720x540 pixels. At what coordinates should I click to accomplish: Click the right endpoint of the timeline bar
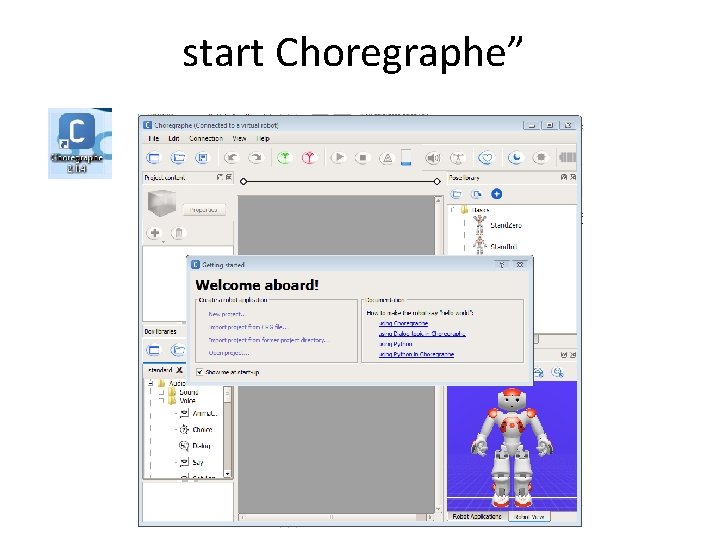point(437,182)
